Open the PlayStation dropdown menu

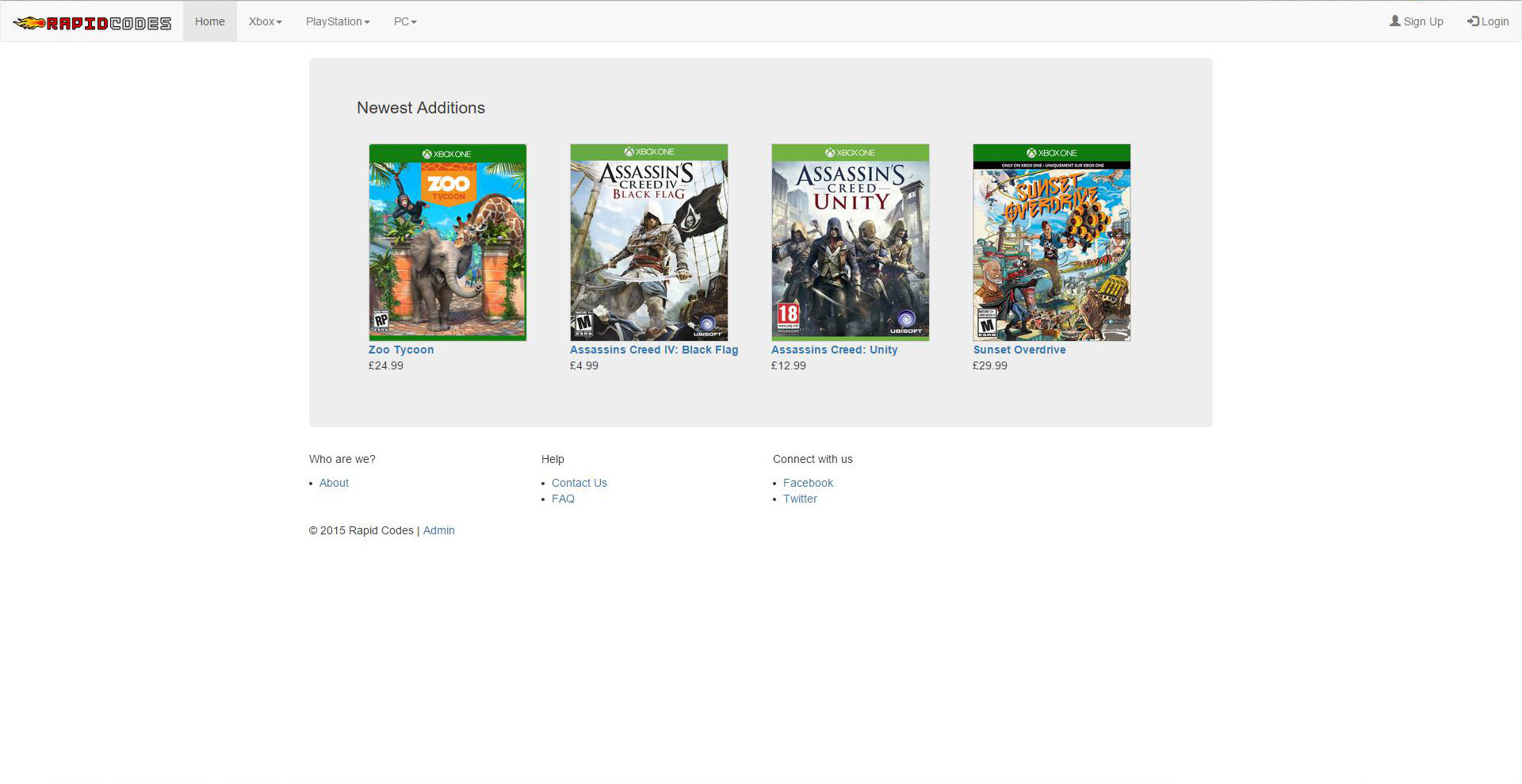[338, 21]
